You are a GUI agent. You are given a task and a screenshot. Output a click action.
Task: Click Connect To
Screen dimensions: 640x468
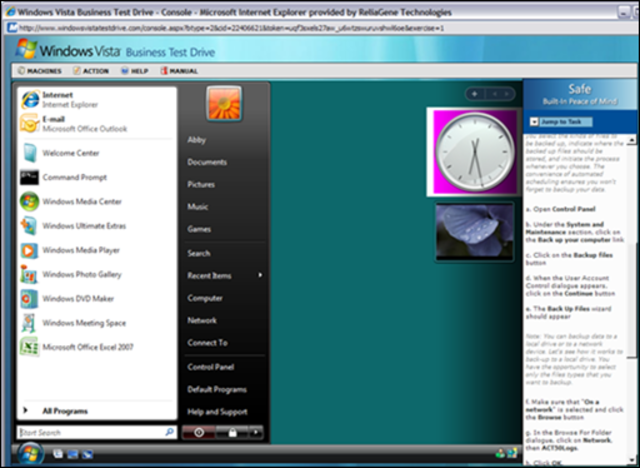click(x=207, y=343)
